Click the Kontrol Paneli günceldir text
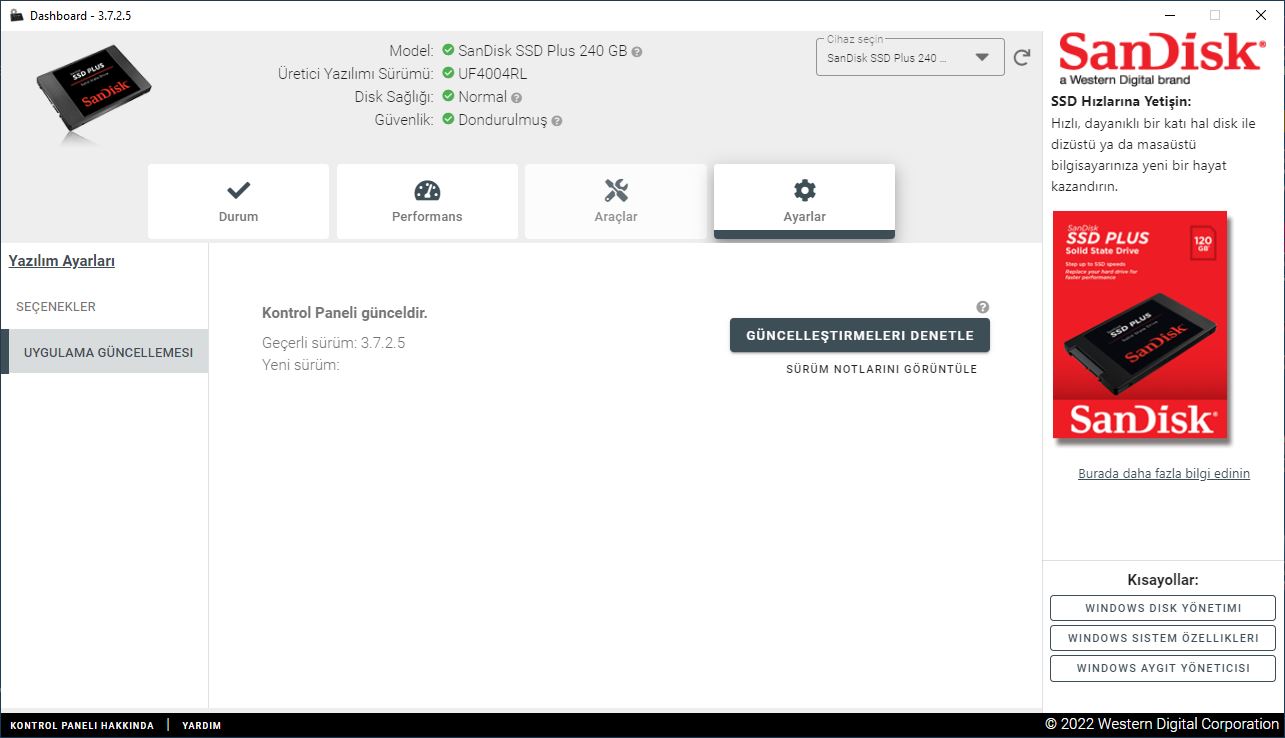 click(x=345, y=313)
